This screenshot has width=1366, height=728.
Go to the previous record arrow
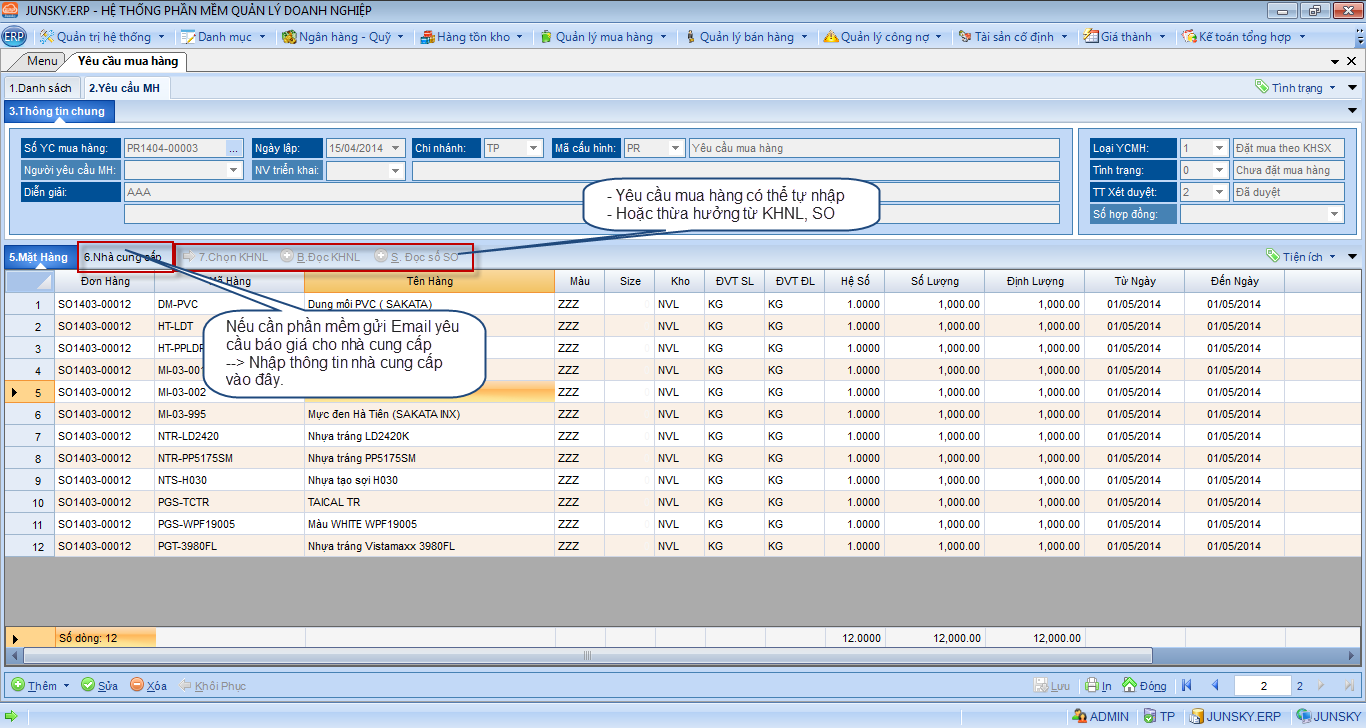1215,685
